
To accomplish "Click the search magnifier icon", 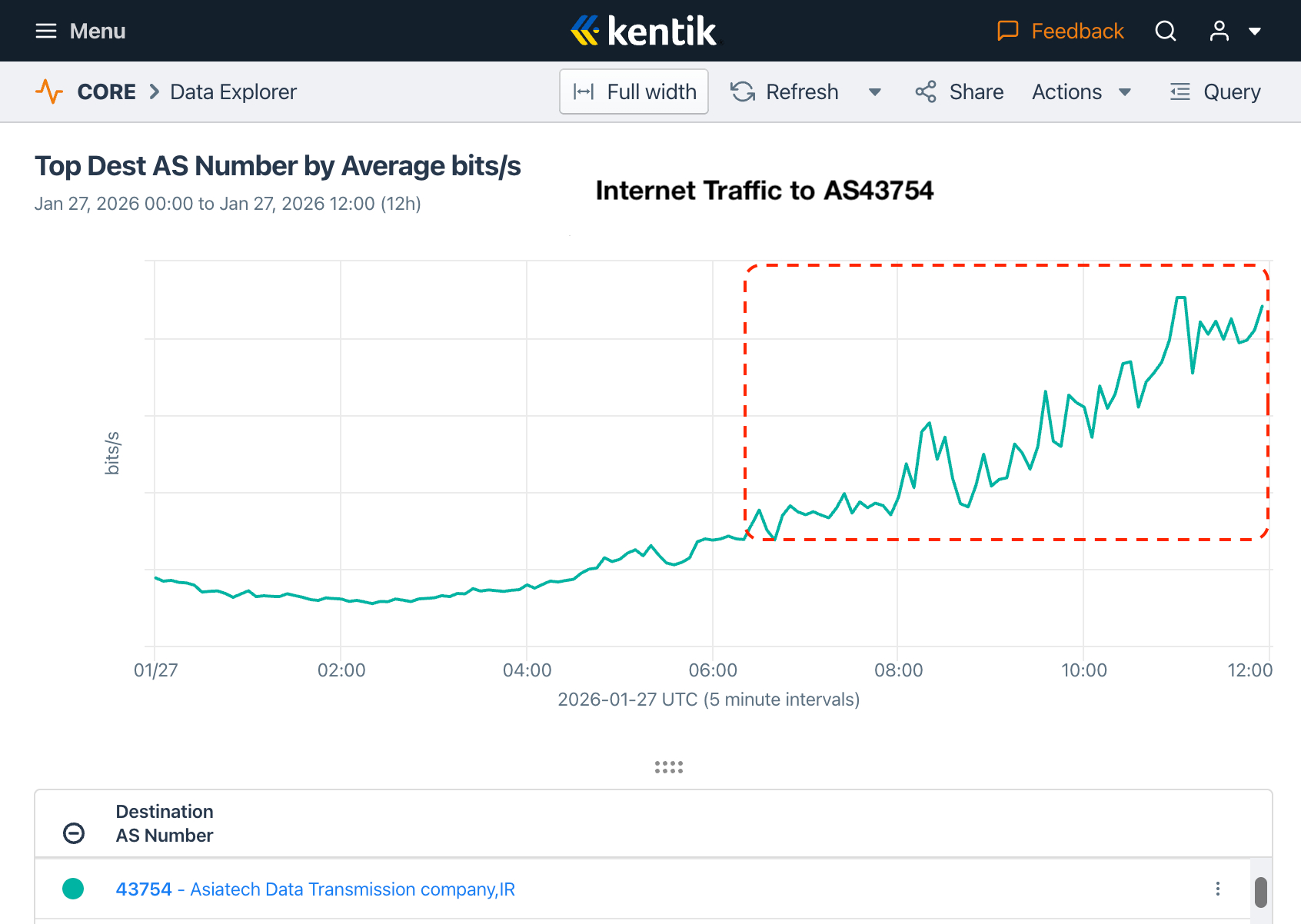I will pos(1166,31).
